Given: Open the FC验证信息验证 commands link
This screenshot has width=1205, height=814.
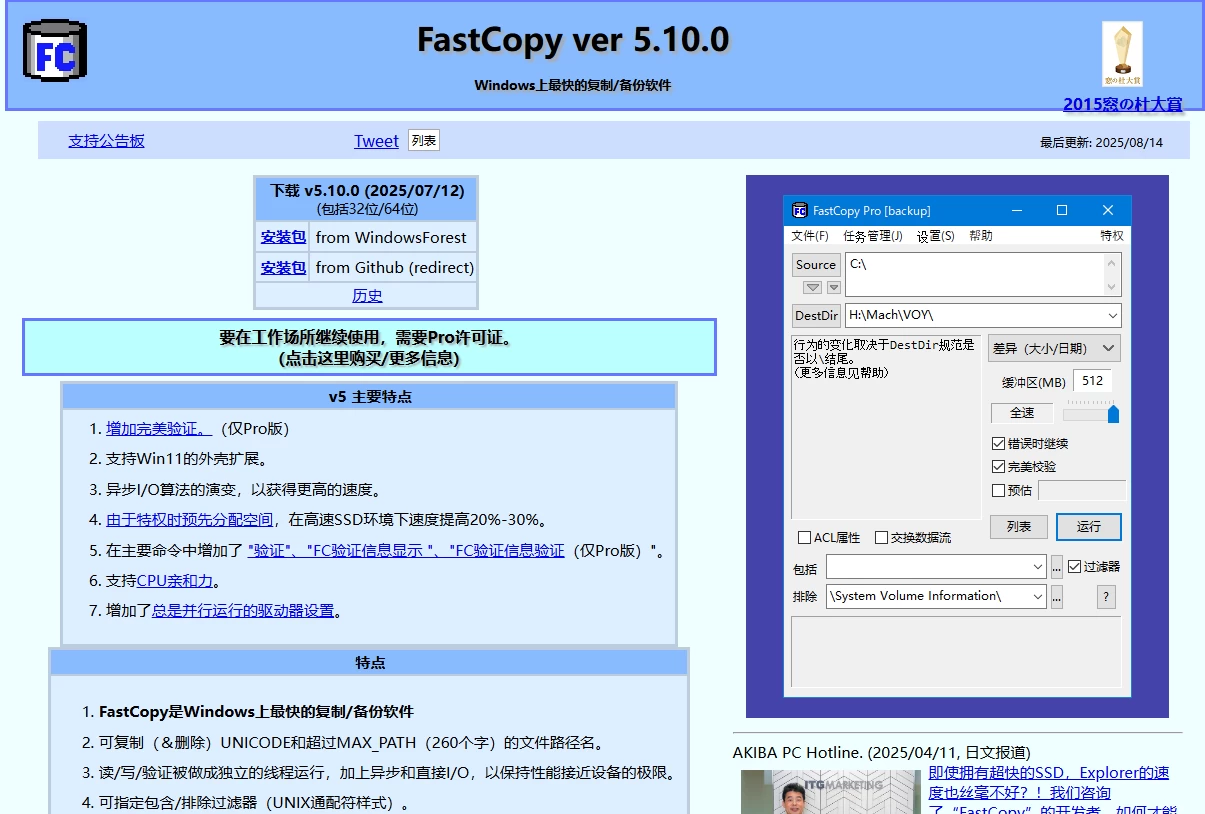Looking at the screenshot, I should 405,551.
